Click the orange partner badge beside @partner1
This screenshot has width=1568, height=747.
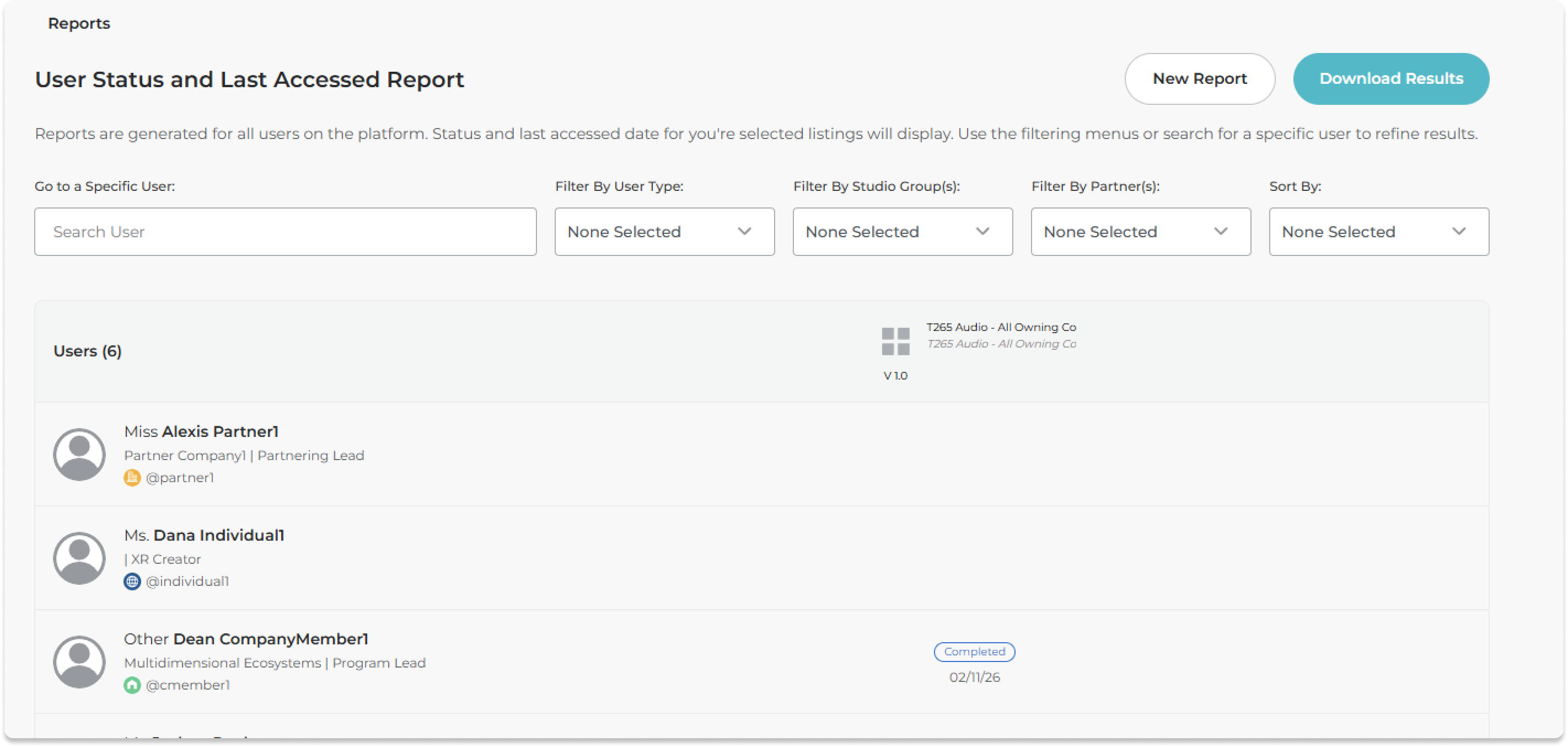(132, 478)
